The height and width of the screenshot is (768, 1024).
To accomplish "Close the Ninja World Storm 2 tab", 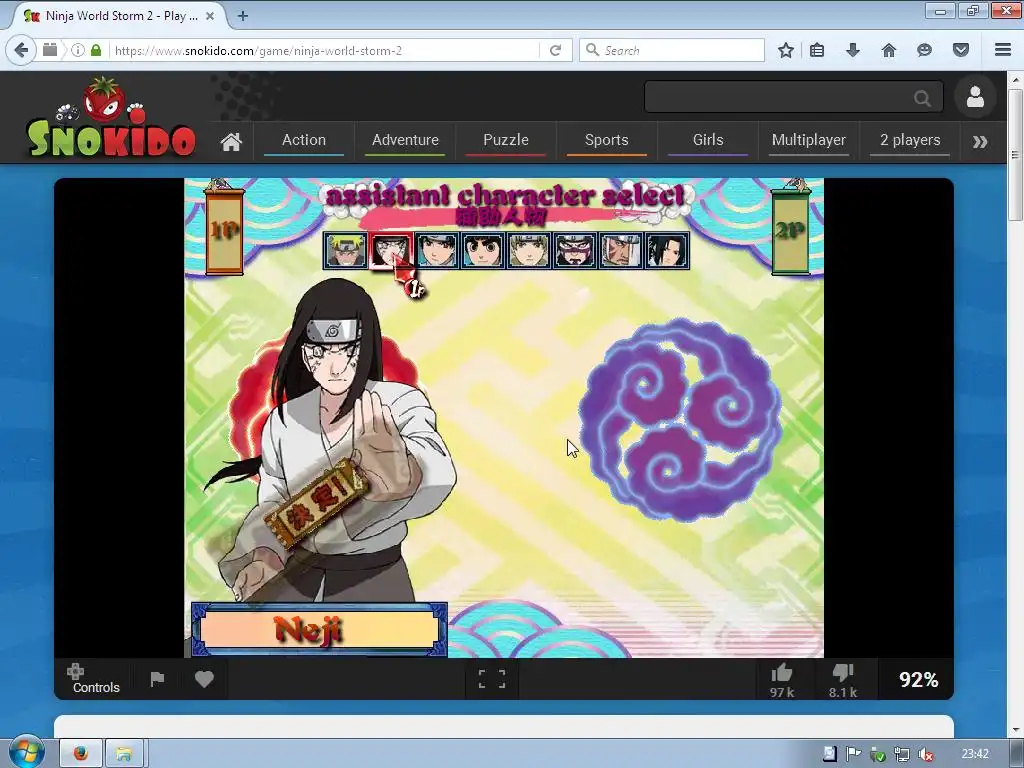I will point(210,16).
